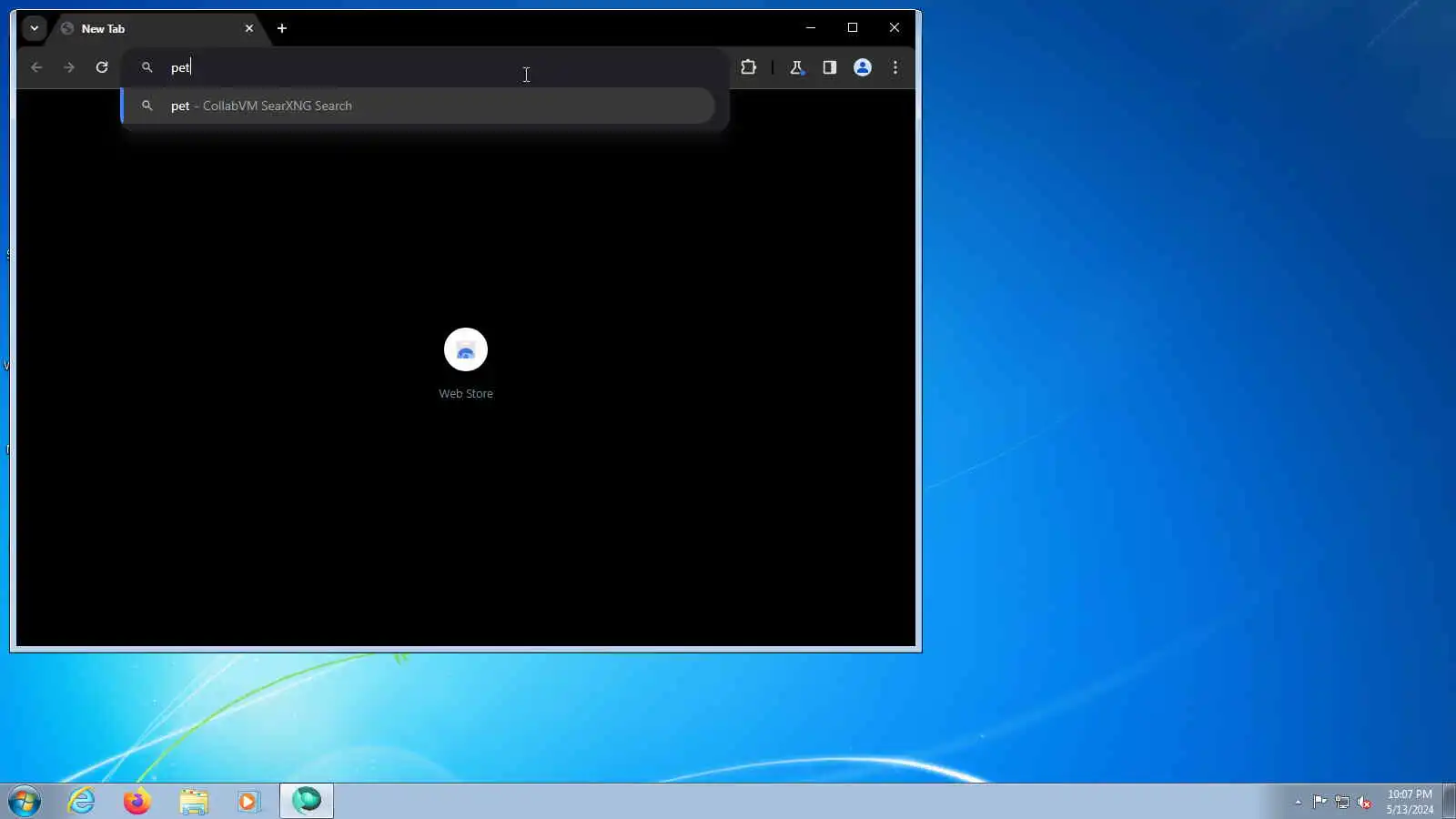Screen dimensions: 1456x819
Task: Reload the current page
Action: coord(102,67)
